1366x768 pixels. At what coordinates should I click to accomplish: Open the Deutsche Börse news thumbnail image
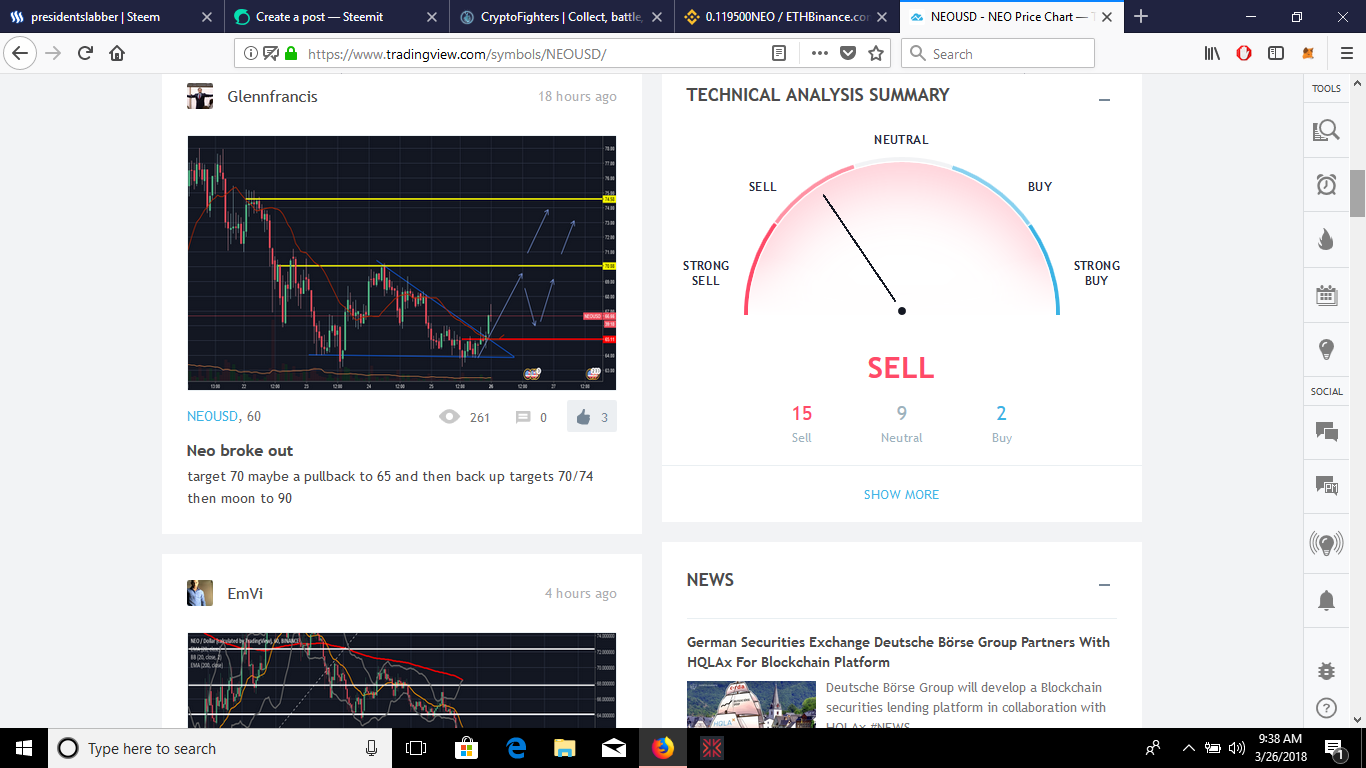point(751,705)
